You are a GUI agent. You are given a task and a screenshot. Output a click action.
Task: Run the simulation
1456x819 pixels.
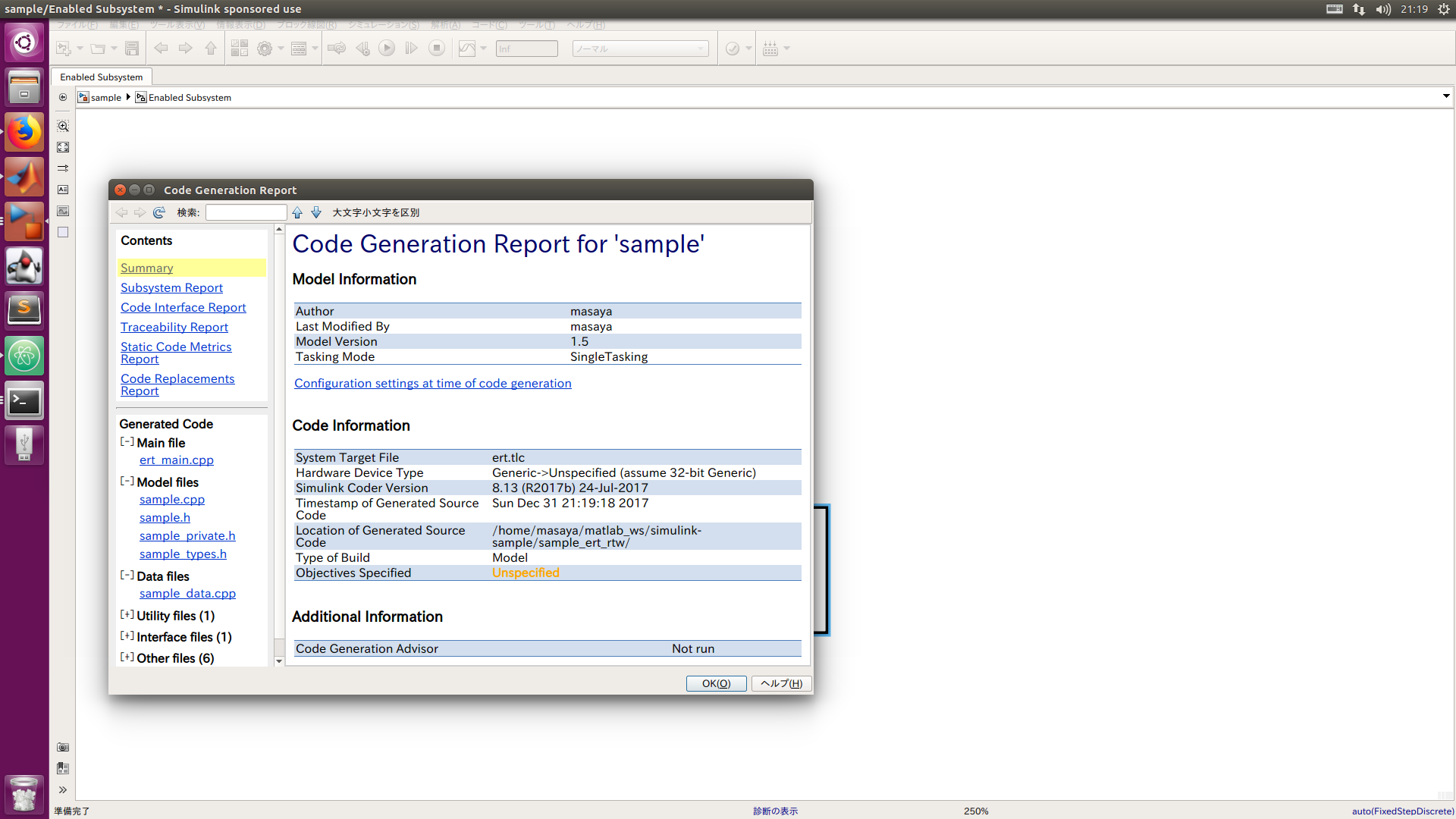click(x=387, y=48)
